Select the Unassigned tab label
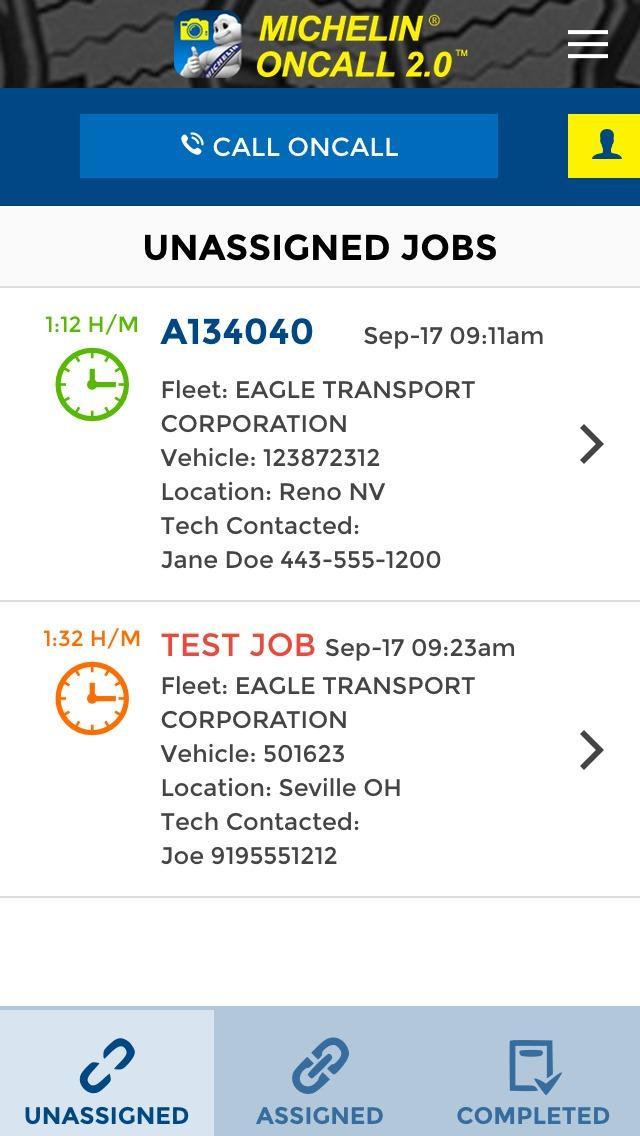This screenshot has width=640, height=1136. (106, 1115)
